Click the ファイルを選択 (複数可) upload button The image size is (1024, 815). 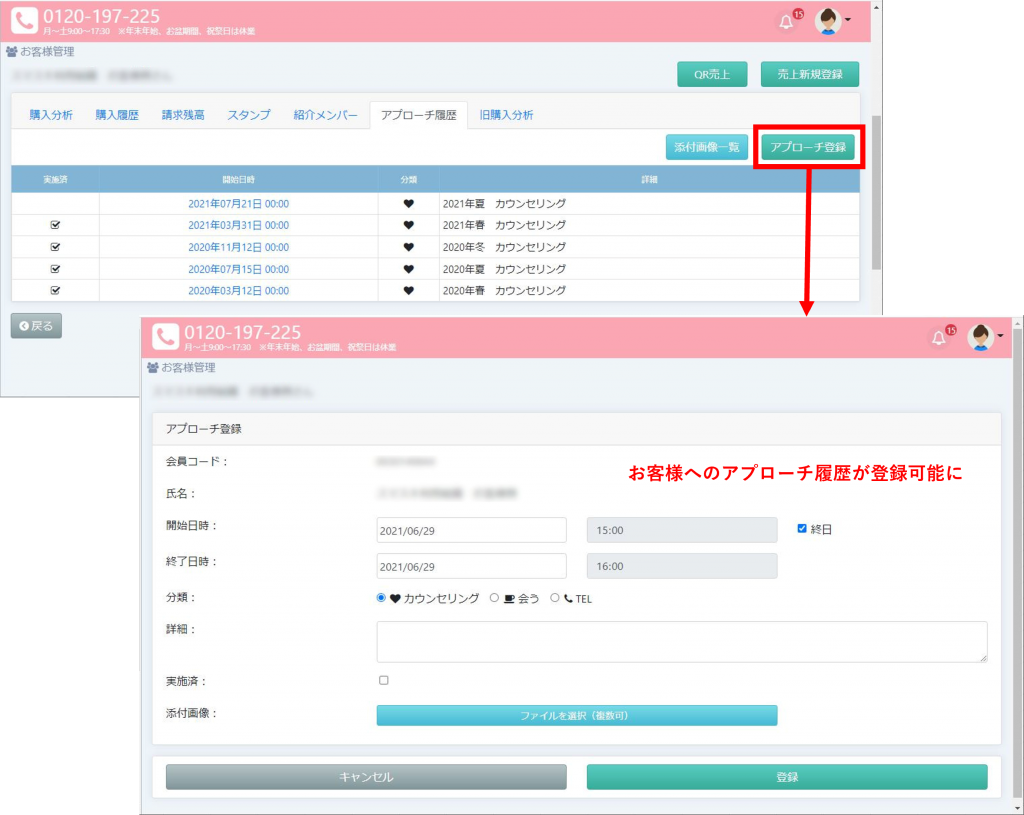point(576,715)
